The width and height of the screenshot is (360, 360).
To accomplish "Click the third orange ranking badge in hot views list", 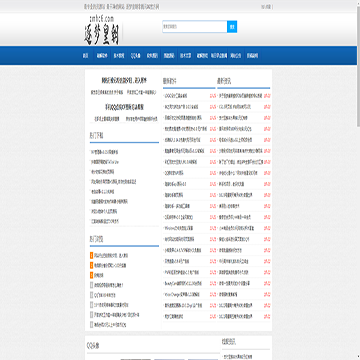I will click(x=91, y=275).
